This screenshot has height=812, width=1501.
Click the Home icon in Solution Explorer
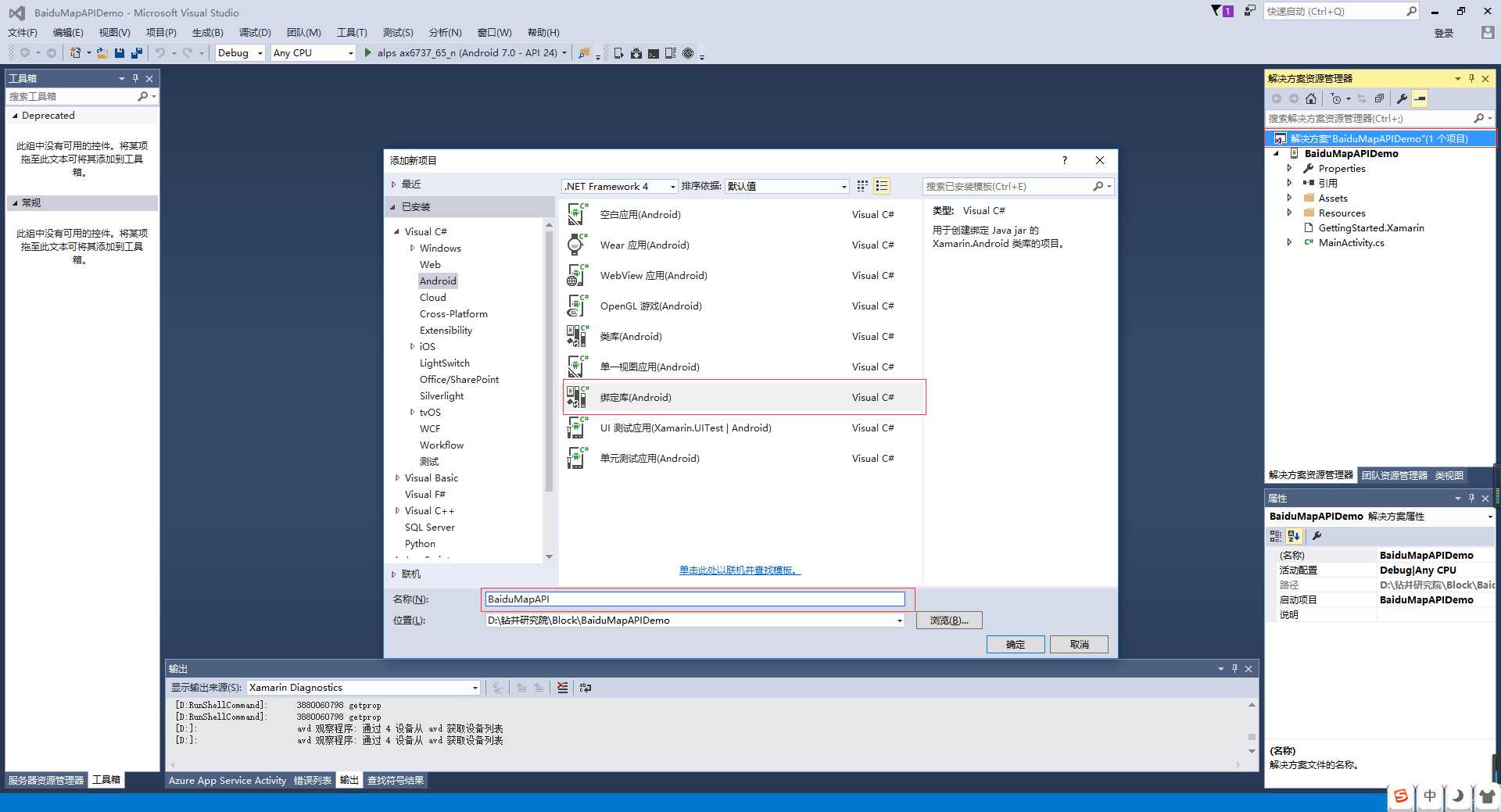coord(1311,98)
